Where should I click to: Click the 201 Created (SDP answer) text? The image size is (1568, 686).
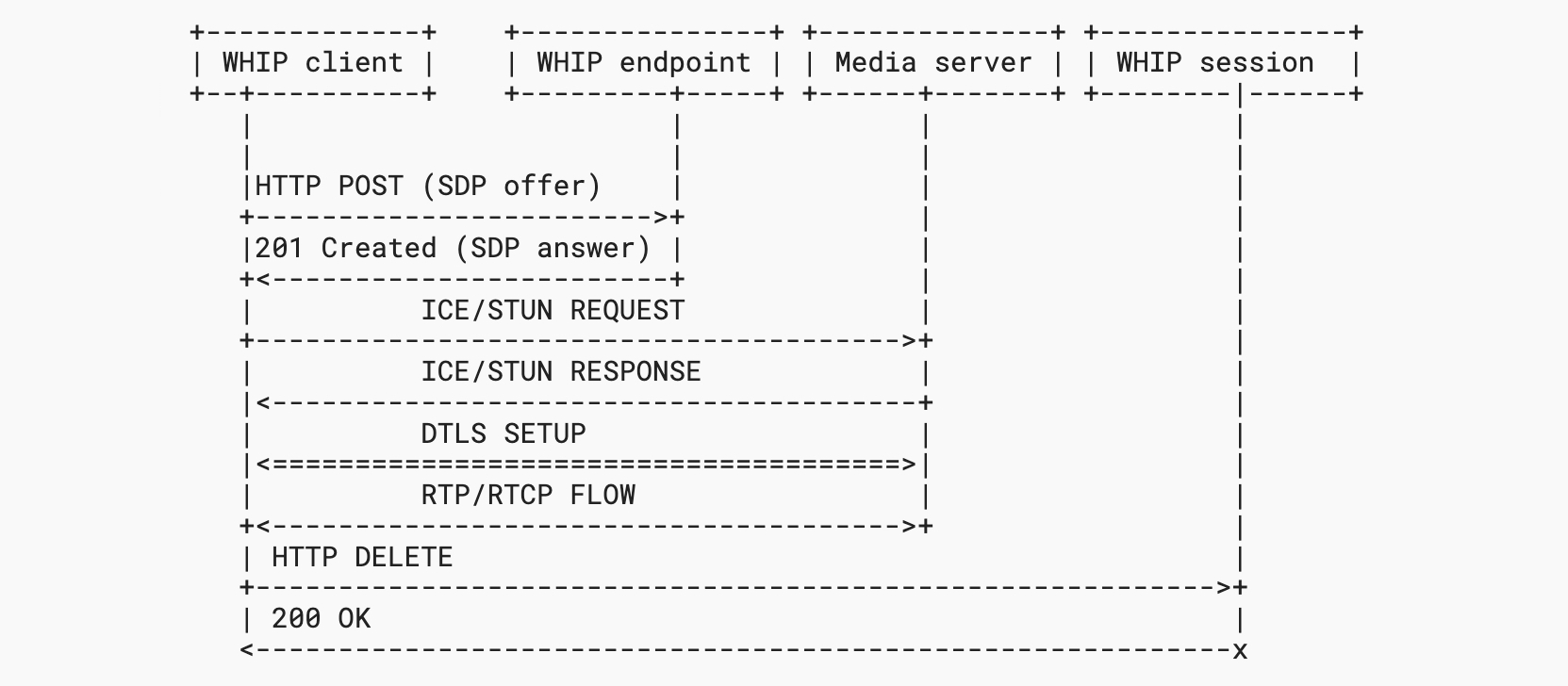pyautogui.click(x=453, y=249)
